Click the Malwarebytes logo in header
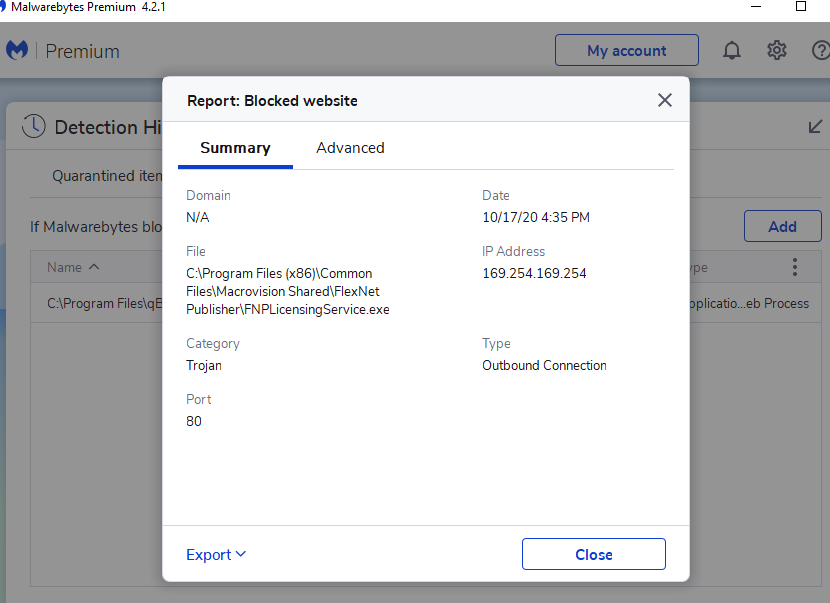This screenshot has width=830, height=603. pos(17,50)
